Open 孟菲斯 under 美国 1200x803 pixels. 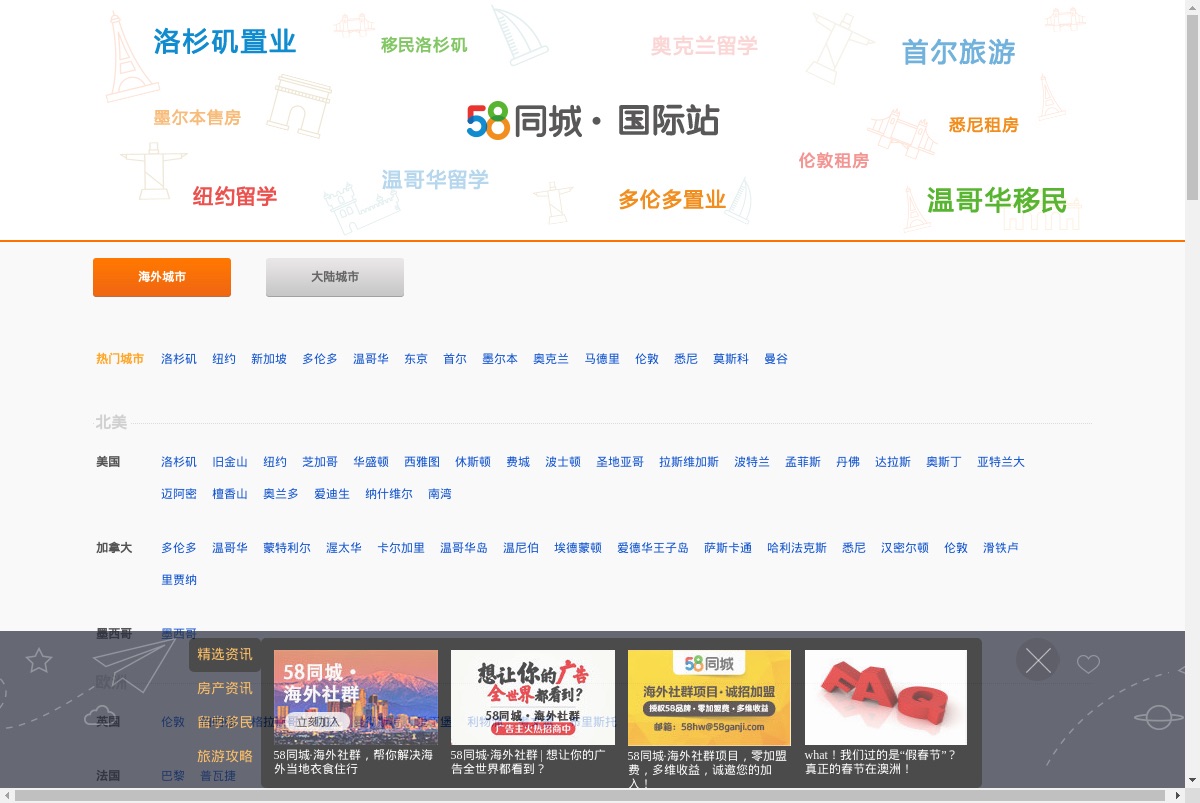[x=803, y=462]
